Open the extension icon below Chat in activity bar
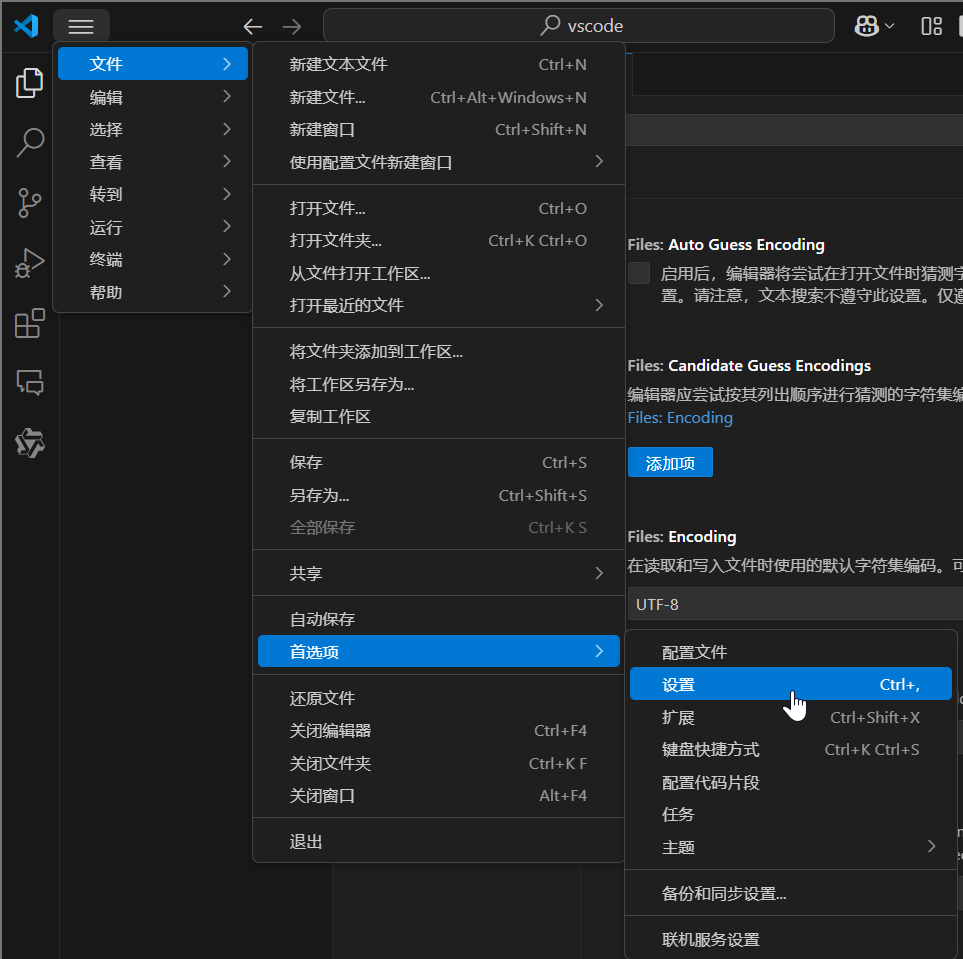 [29, 443]
